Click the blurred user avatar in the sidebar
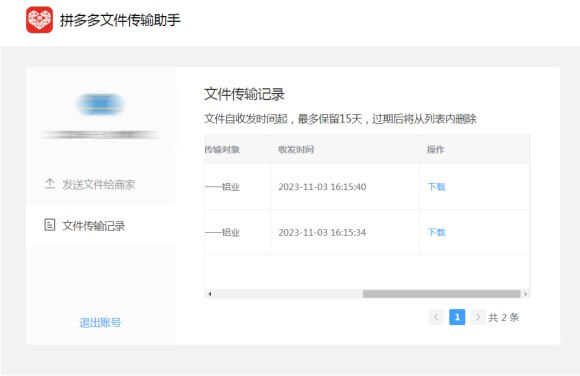The image size is (580, 376). [100, 104]
